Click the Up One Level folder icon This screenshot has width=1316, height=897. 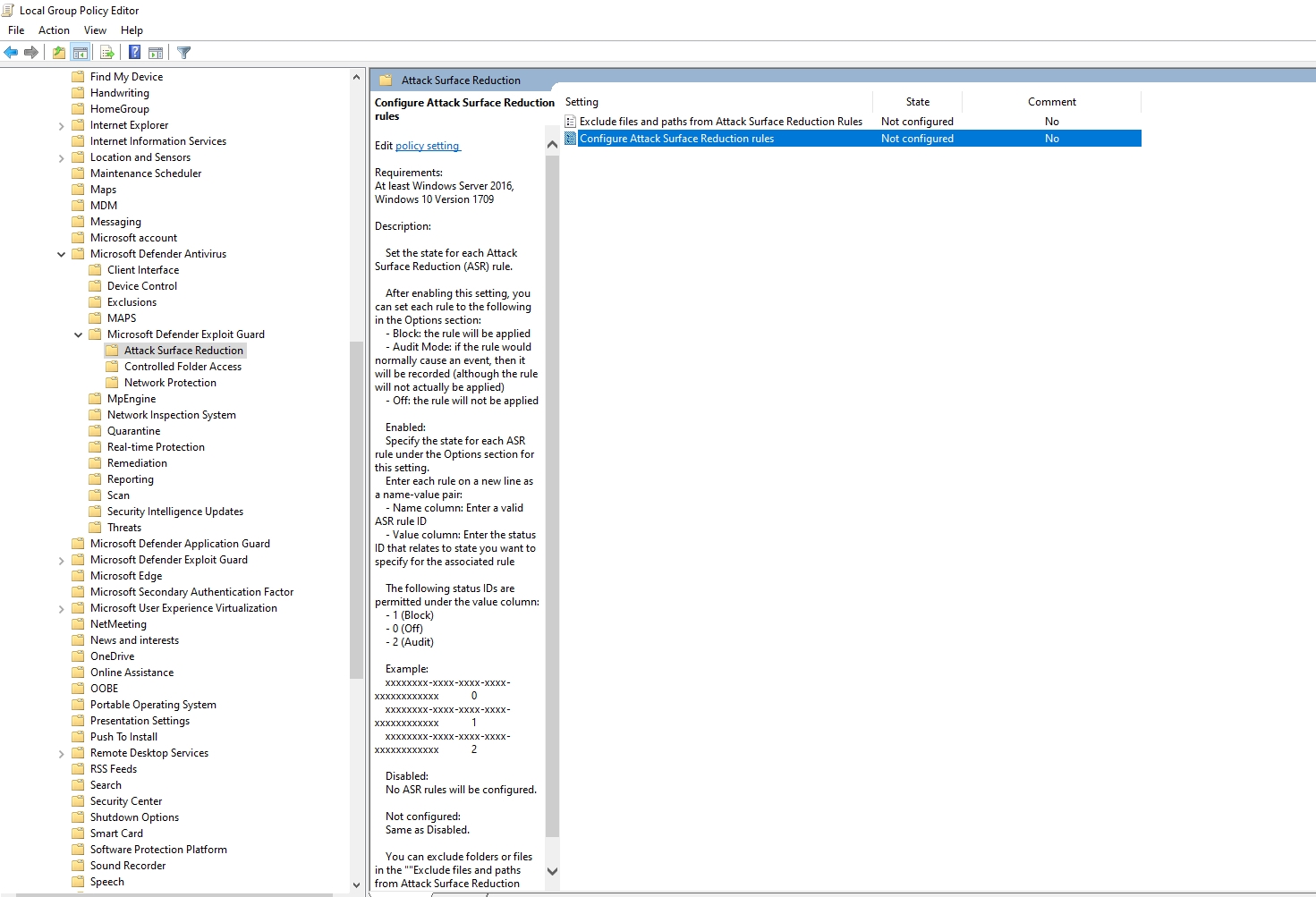click(x=59, y=53)
